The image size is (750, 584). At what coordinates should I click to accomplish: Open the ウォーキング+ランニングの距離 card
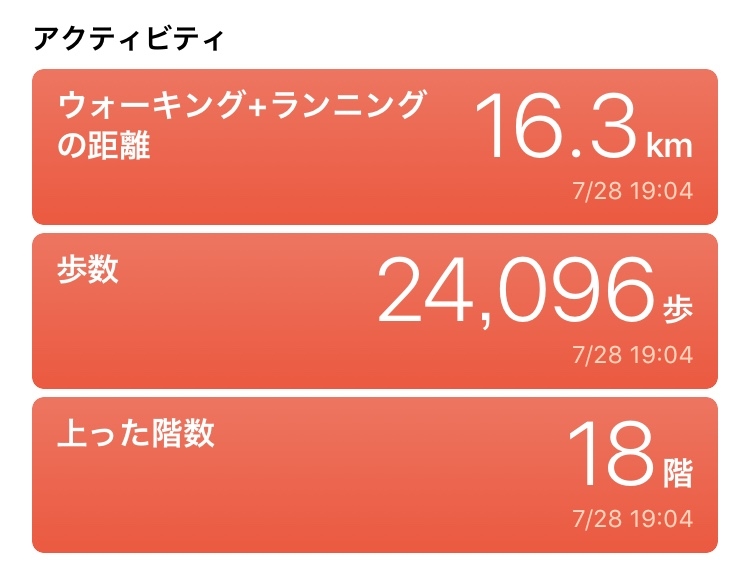pos(375,147)
